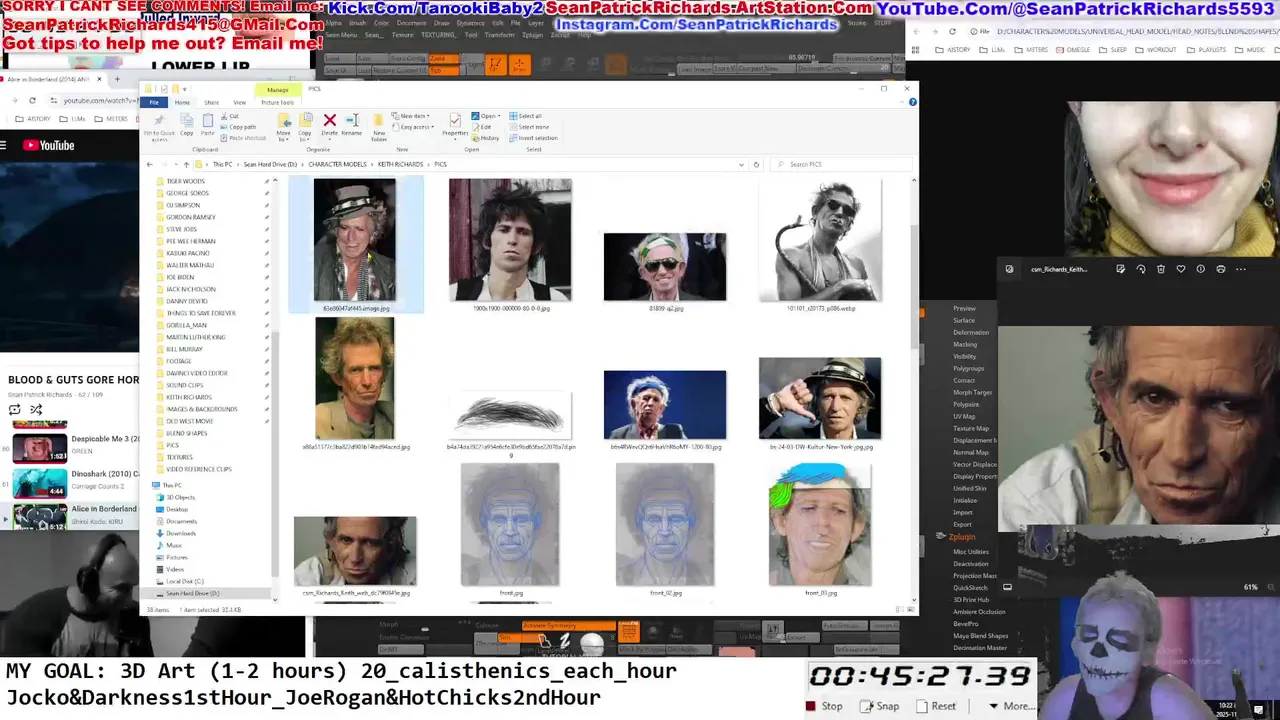
Task: Expand Morph Target in the ZBrush palette
Action: coord(972,392)
